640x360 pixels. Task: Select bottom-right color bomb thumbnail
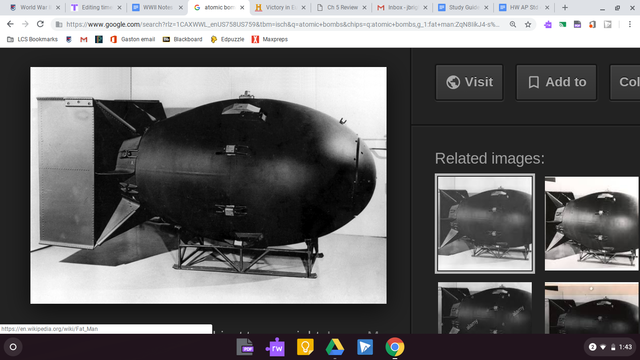pyautogui.click(x=592, y=308)
